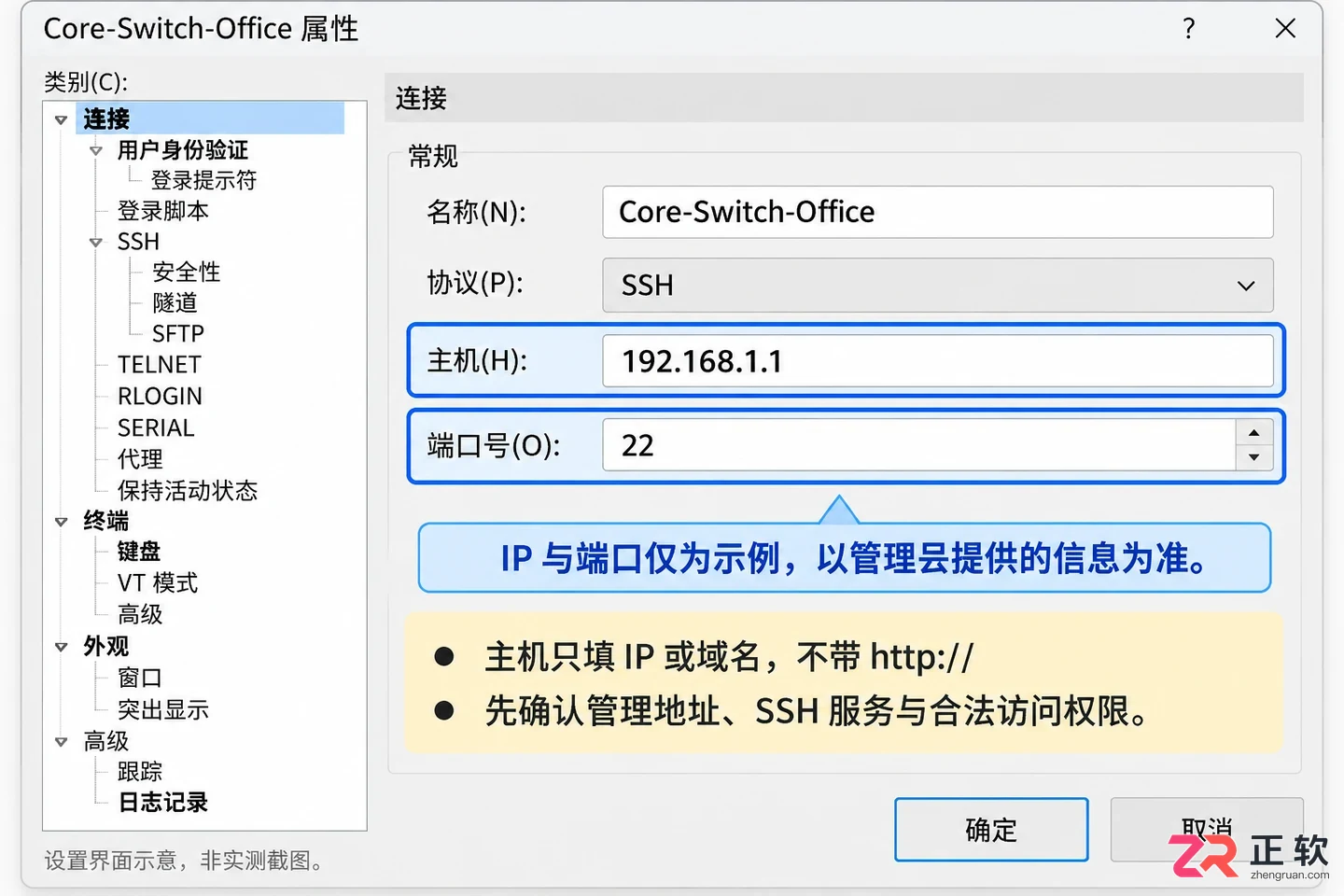Select 终端 category in tree
The image size is (1344, 896).
pyautogui.click(x=106, y=521)
